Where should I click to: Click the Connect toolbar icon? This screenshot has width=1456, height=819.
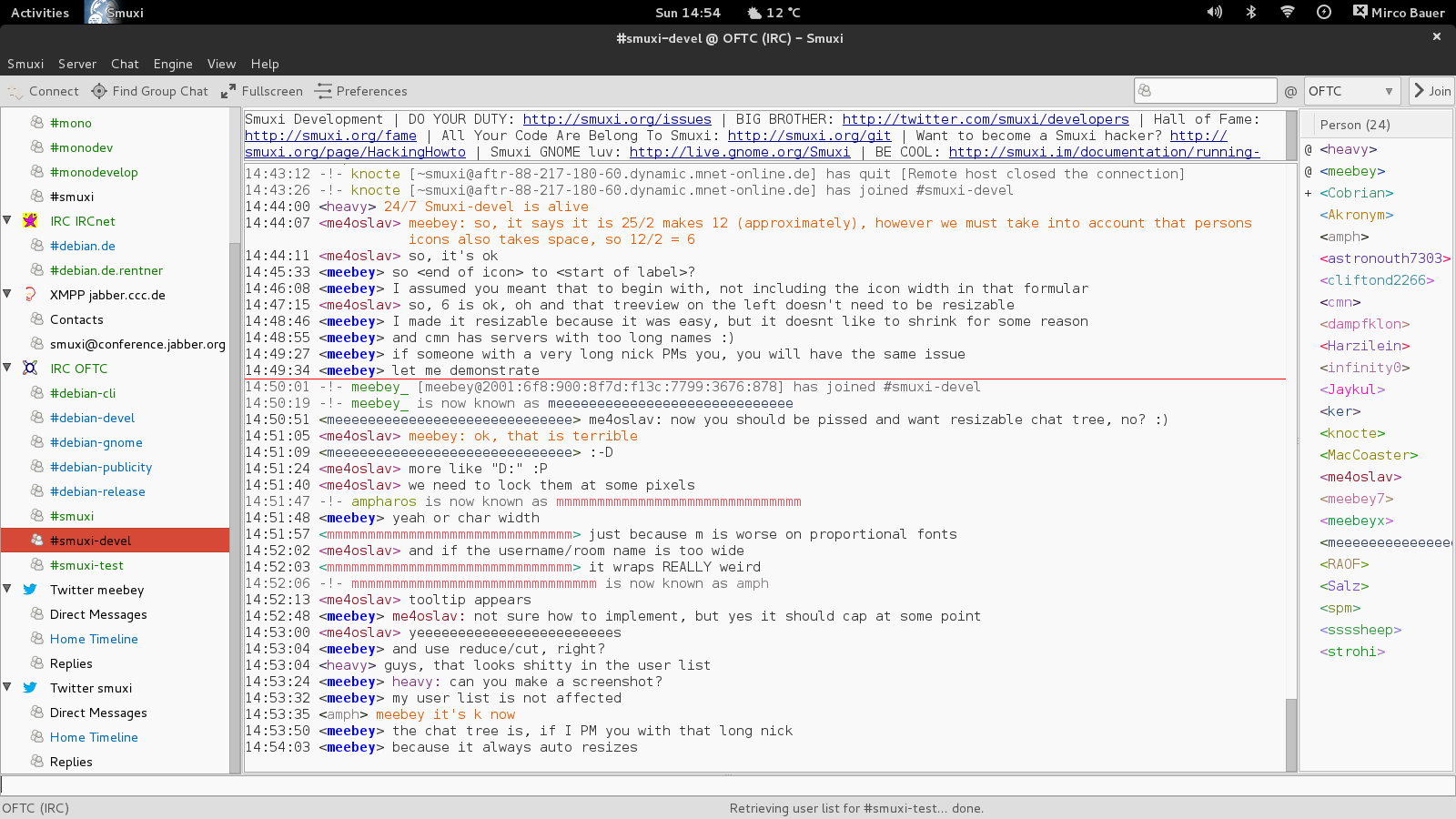click(x=15, y=91)
